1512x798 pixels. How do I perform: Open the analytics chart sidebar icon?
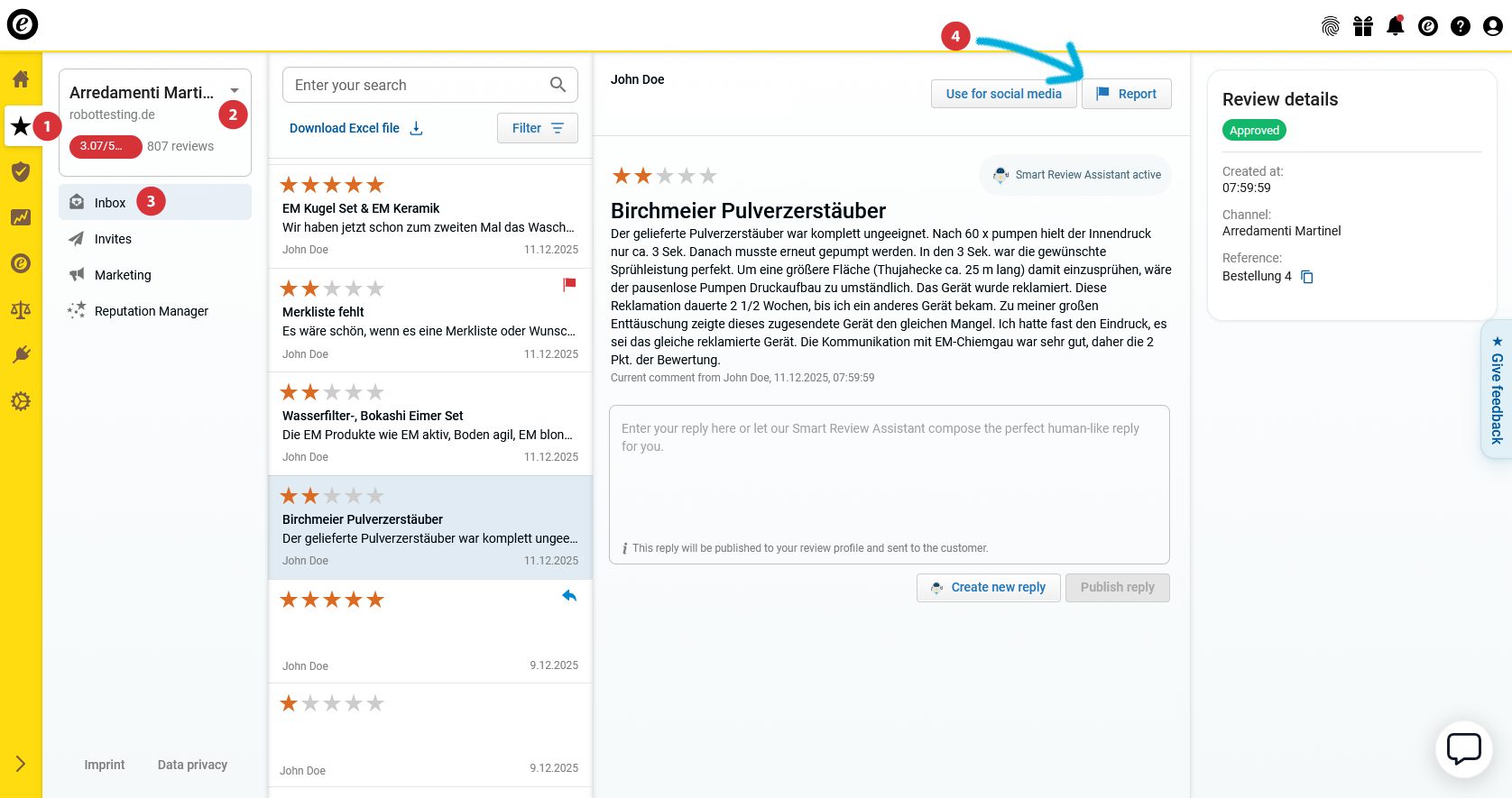(21, 217)
